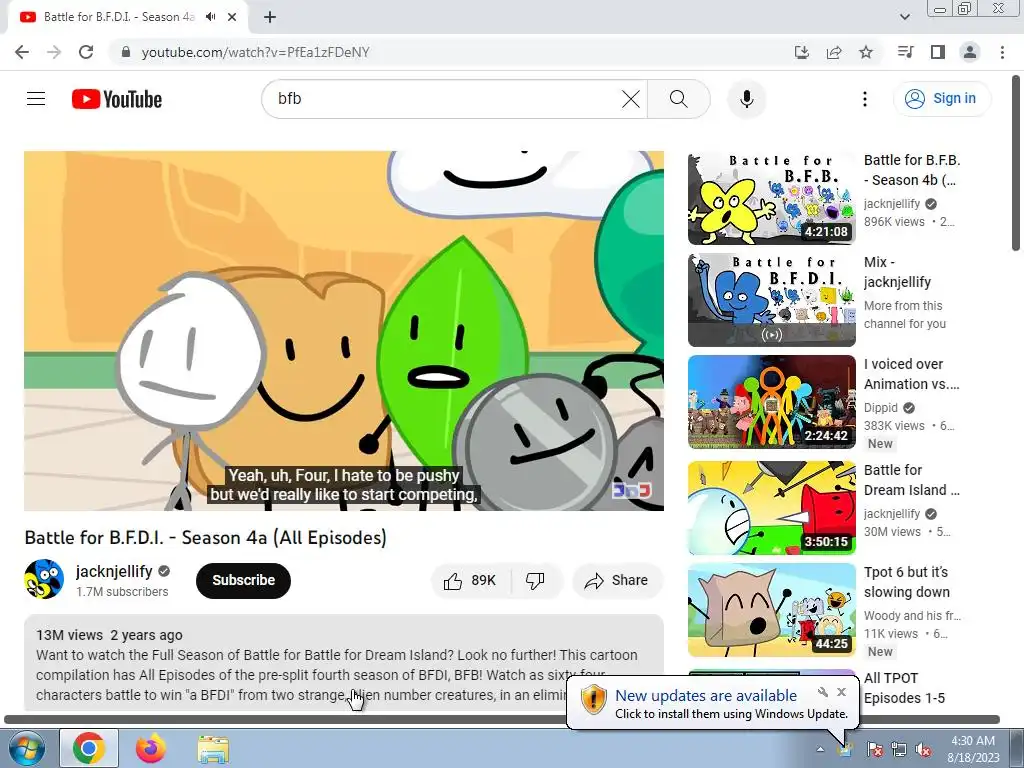Screen dimensions: 1024x768
Task: Click Chrome icon in taskbar
Action: point(89,748)
